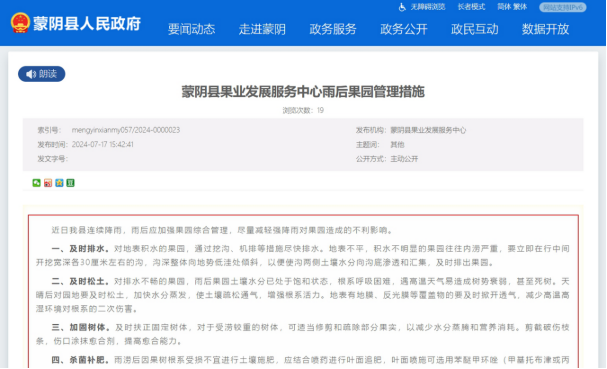Viewport: 607px width, 369px height.
Task: Click the 主动公开 disclosure method value
Action: point(404,159)
